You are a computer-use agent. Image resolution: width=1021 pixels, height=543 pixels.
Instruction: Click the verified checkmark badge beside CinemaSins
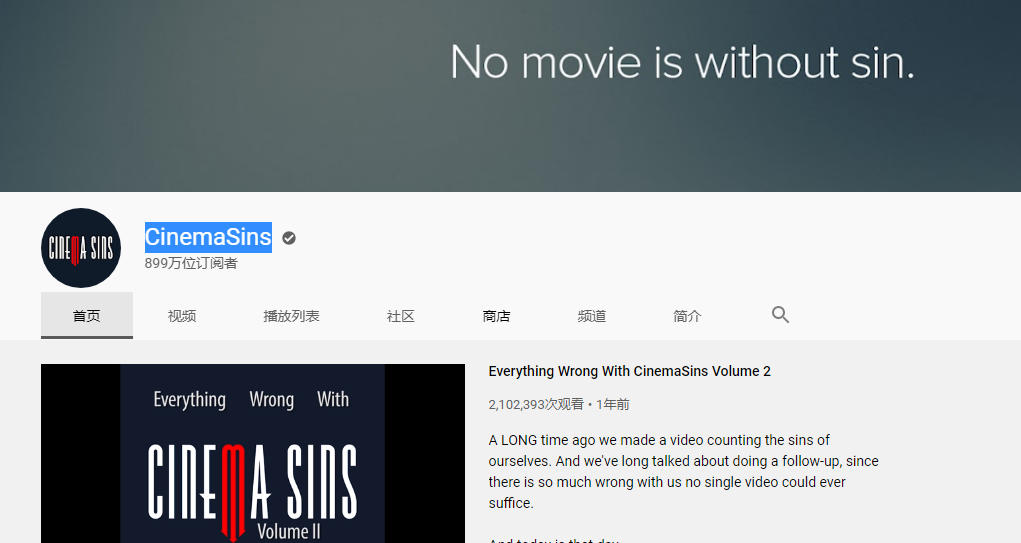tap(289, 238)
